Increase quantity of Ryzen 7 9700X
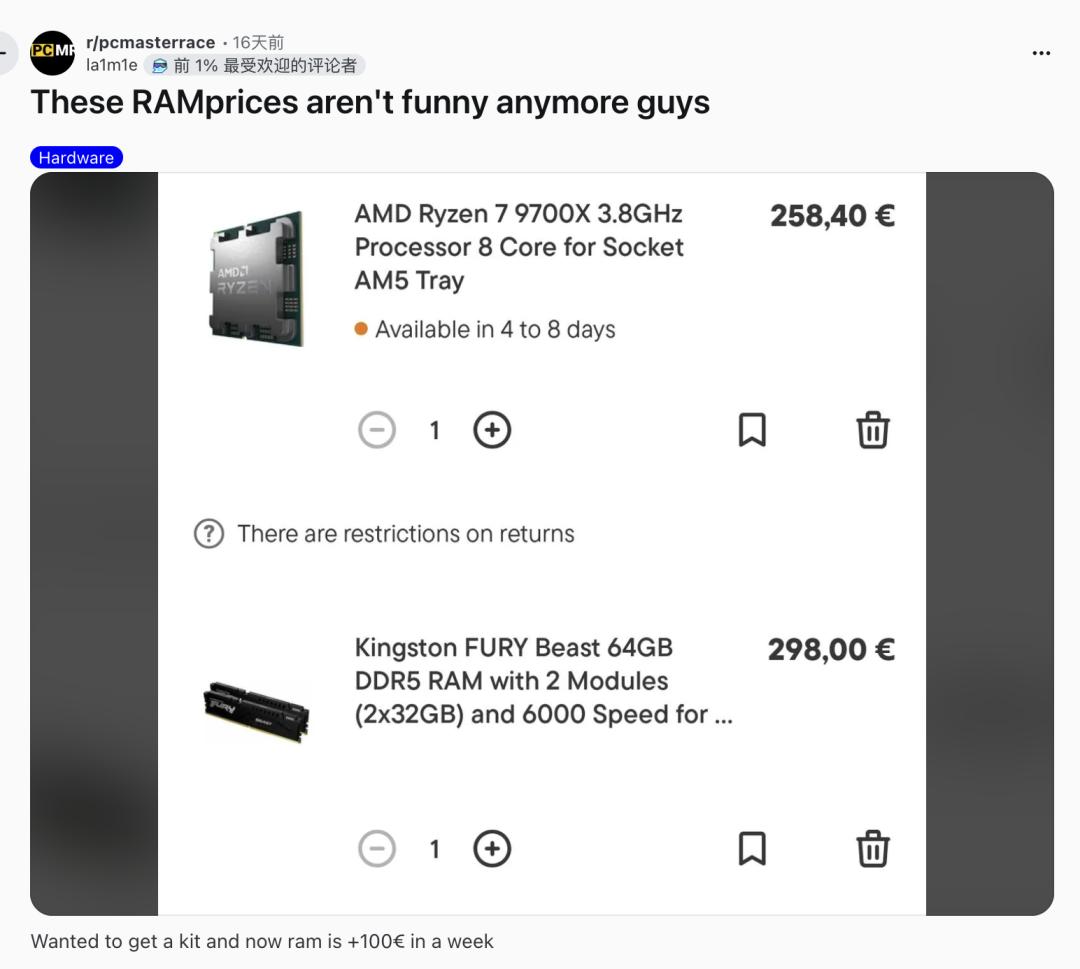 491,431
